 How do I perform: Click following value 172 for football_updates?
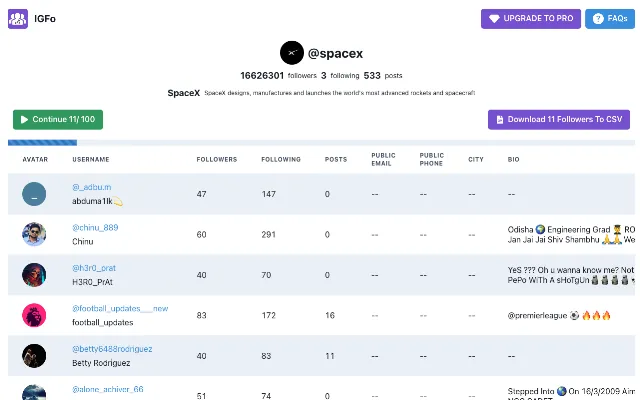[269, 316]
